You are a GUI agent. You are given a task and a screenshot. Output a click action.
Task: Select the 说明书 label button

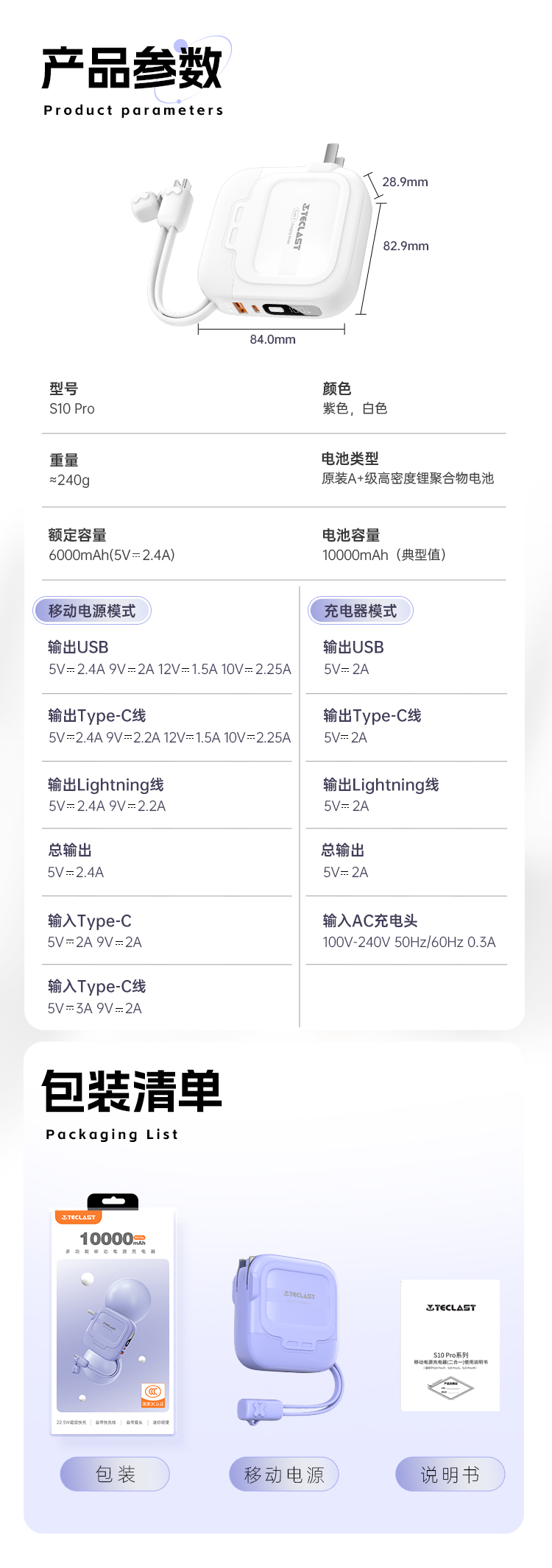coord(450,1474)
